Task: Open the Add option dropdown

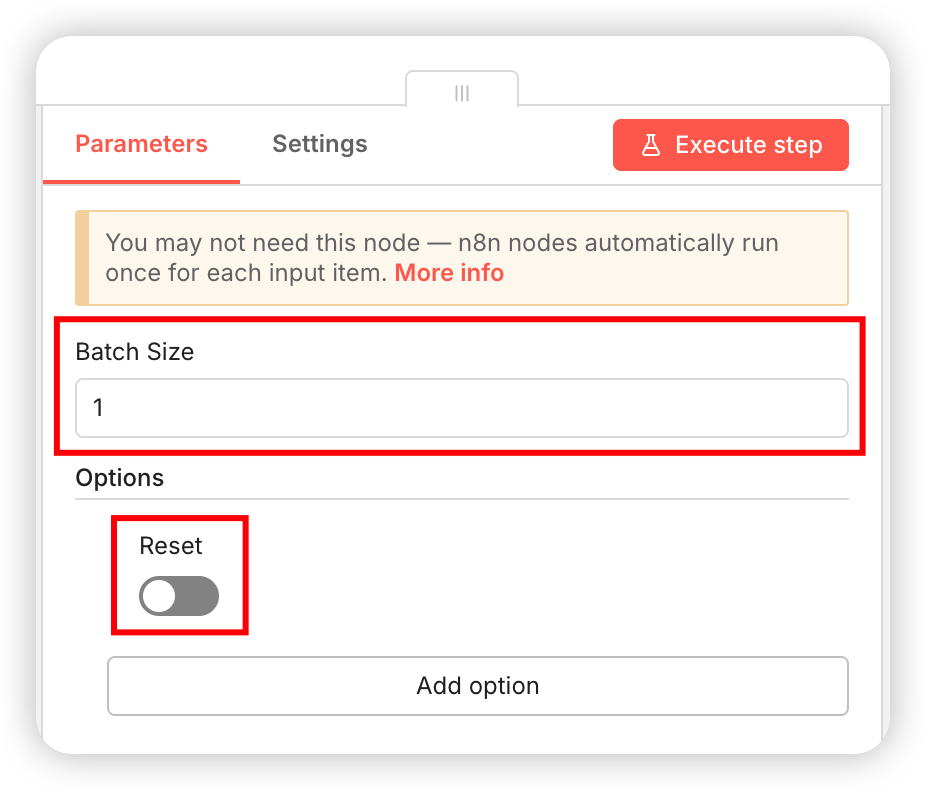Action: pyautogui.click(x=477, y=686)
